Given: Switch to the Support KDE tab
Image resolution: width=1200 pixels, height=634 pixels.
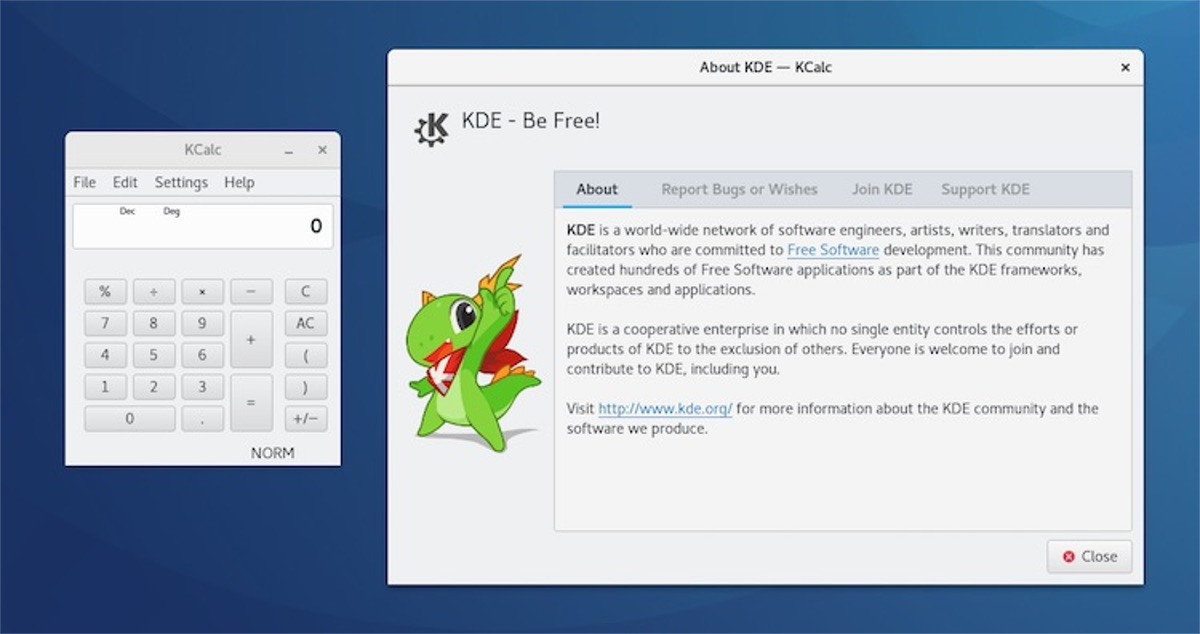Looking at the screenshot, I should click(985, 189).
